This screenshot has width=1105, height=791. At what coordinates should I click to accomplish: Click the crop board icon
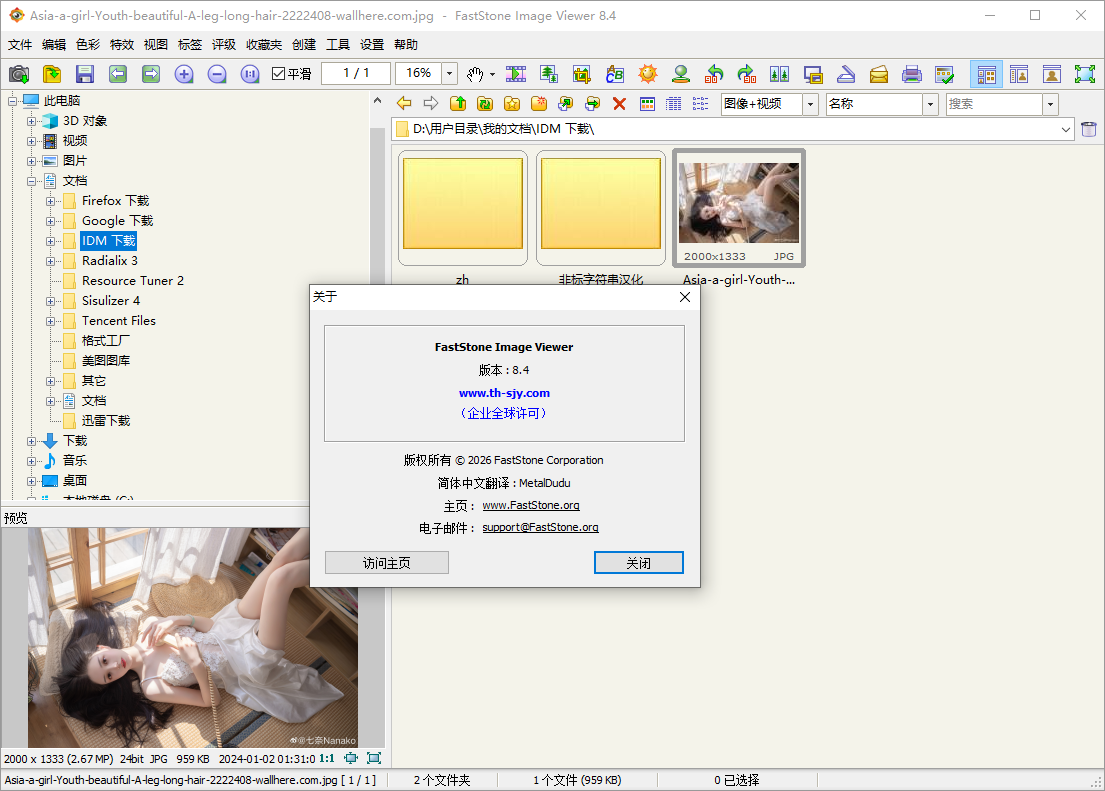(581, 74)
